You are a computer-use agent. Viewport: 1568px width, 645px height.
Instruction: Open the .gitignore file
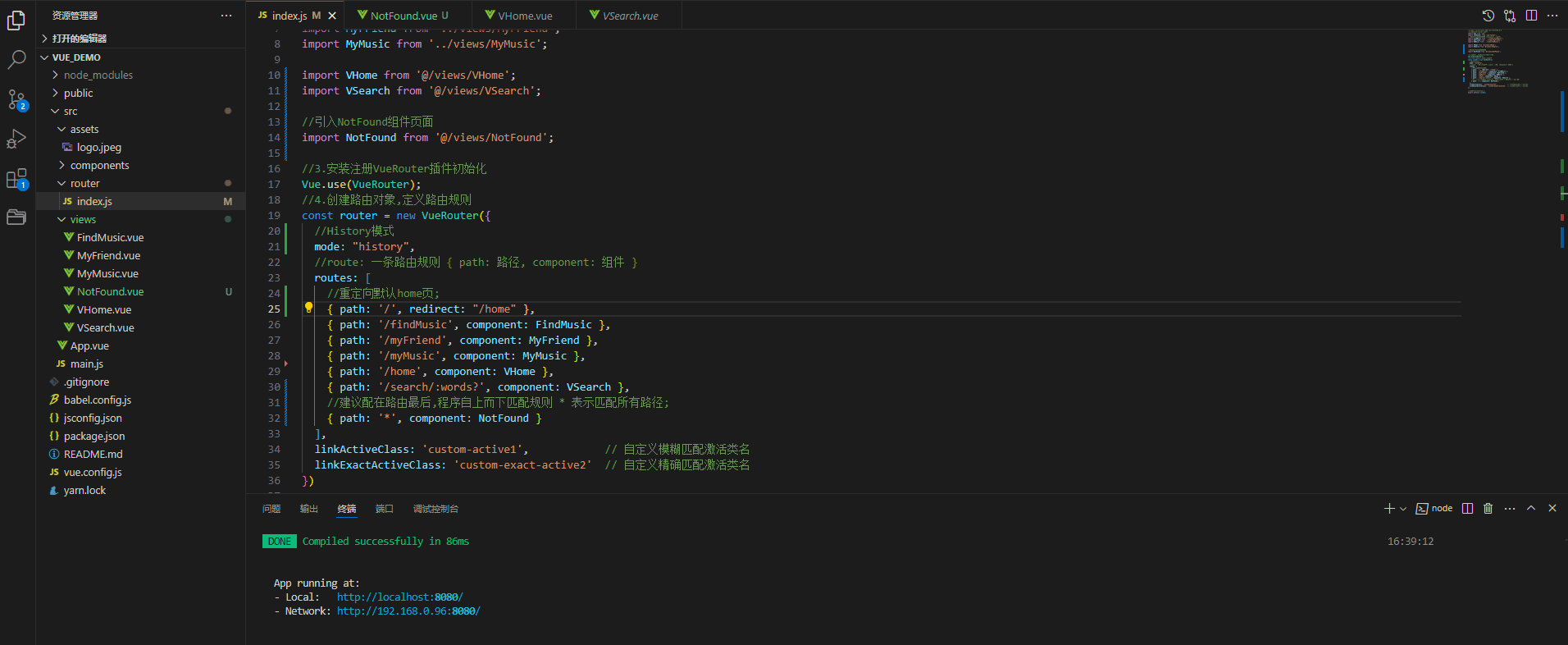click(x=140, y=382)
